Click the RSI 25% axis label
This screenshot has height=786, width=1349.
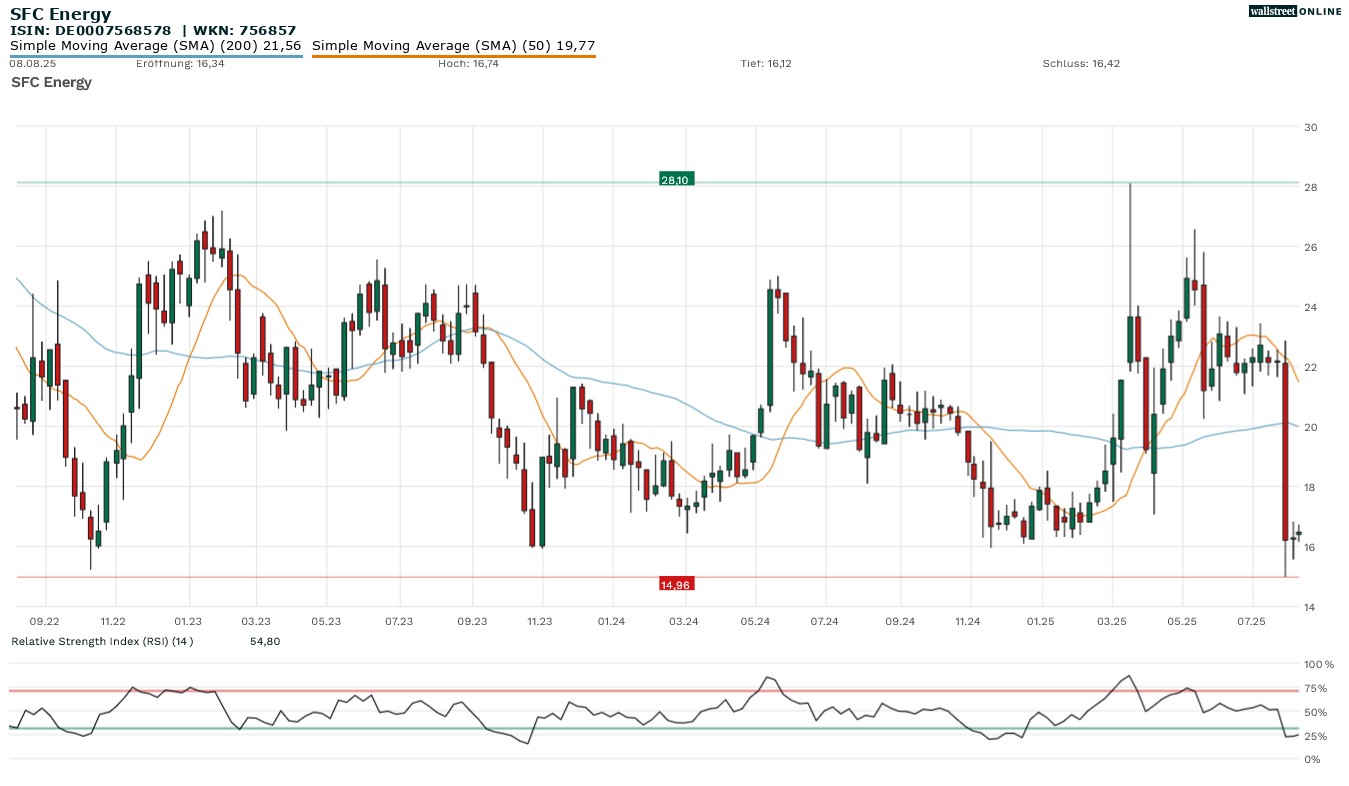coord(1315,736)
